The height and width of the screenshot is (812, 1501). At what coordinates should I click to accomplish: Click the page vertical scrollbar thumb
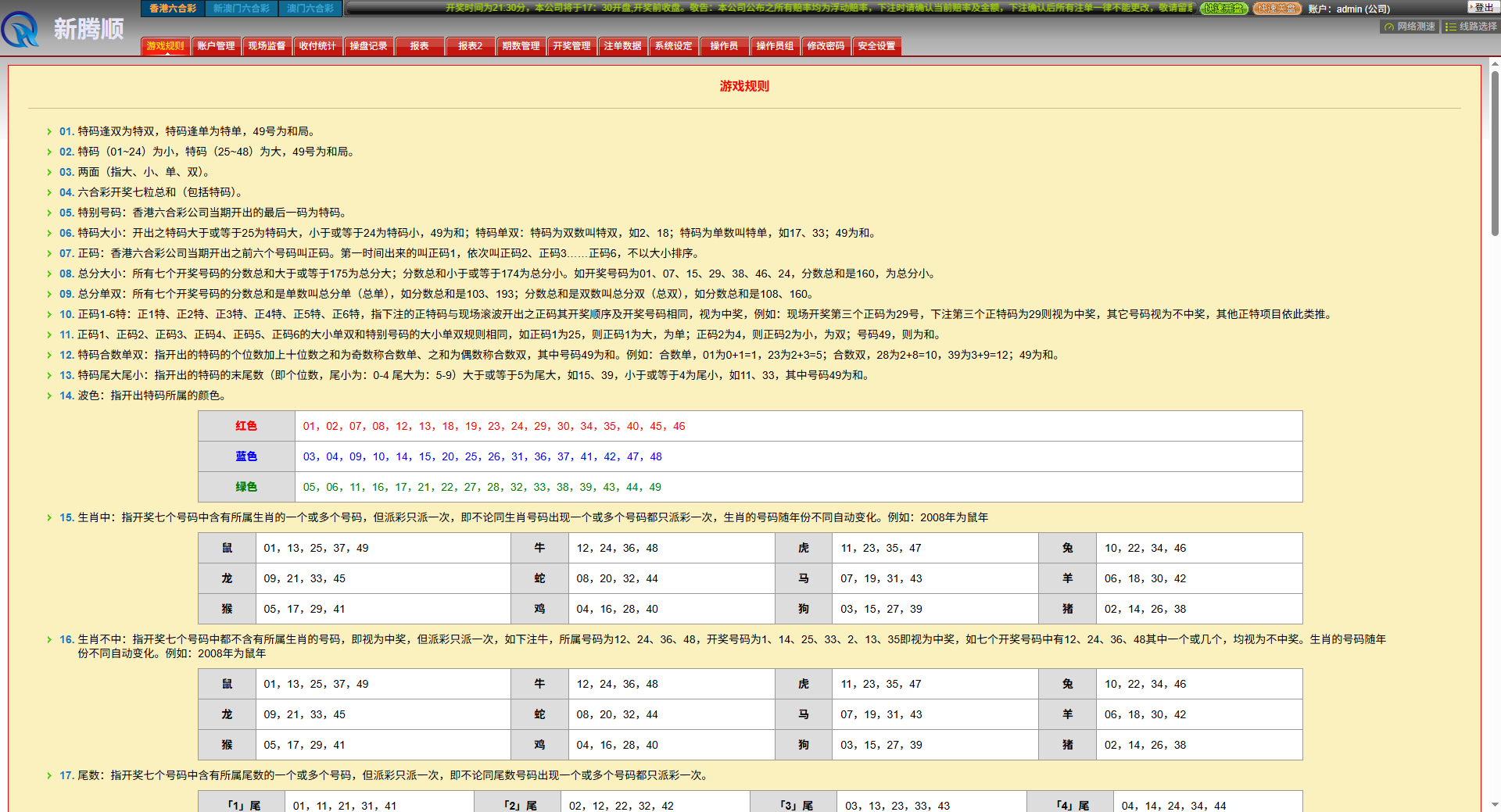click(1495, 152)
